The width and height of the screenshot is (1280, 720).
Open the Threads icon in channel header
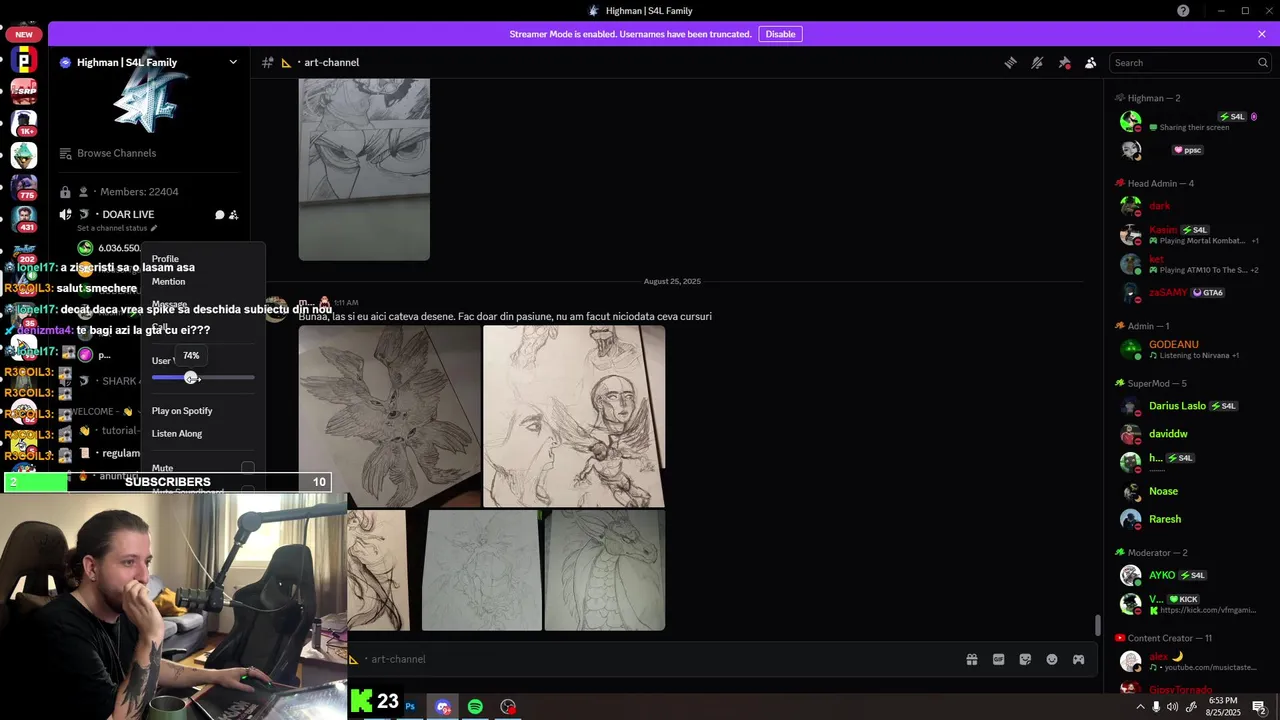(x=1011, y=62)
